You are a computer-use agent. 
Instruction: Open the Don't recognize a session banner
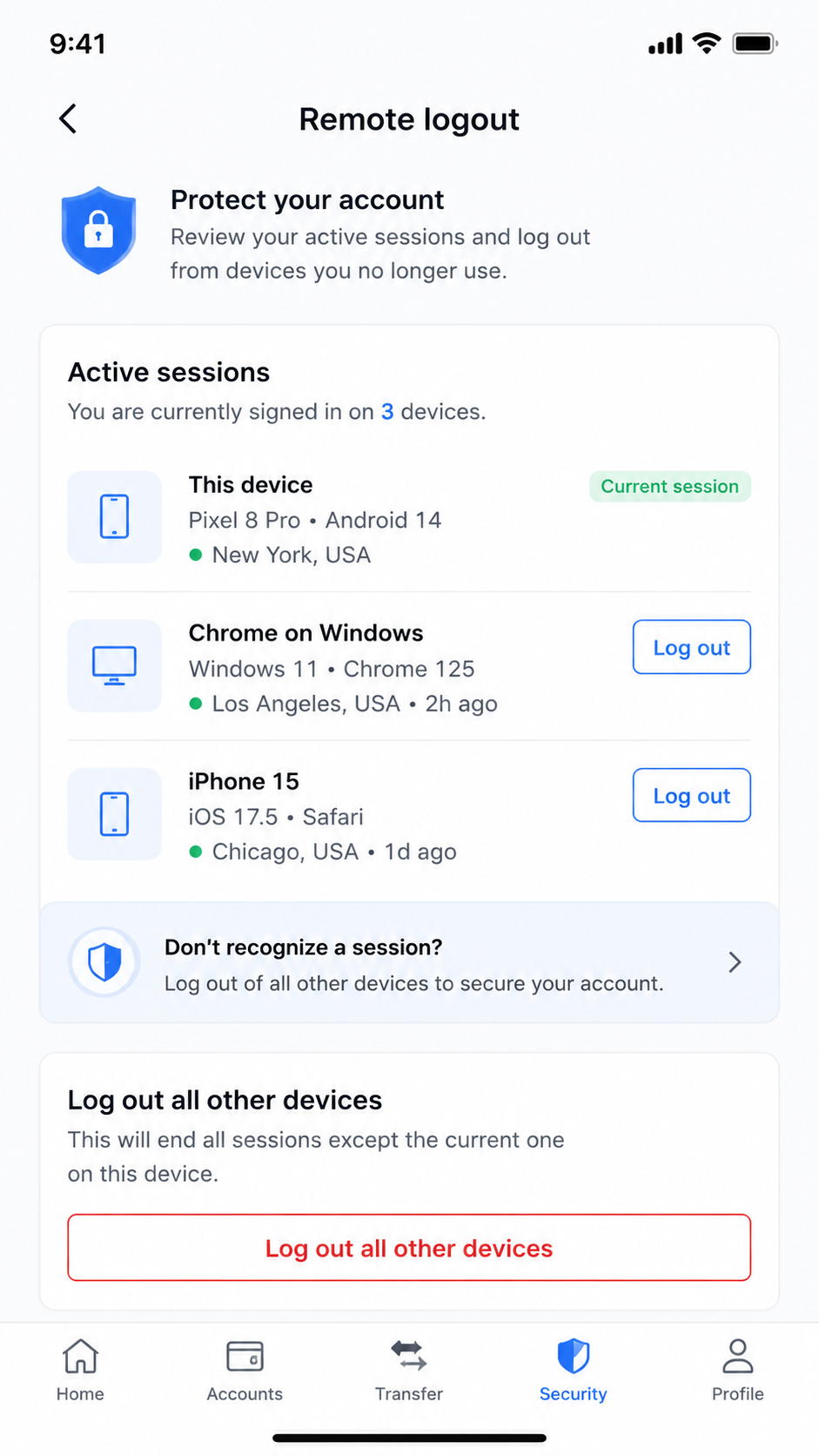click(409, 962)
